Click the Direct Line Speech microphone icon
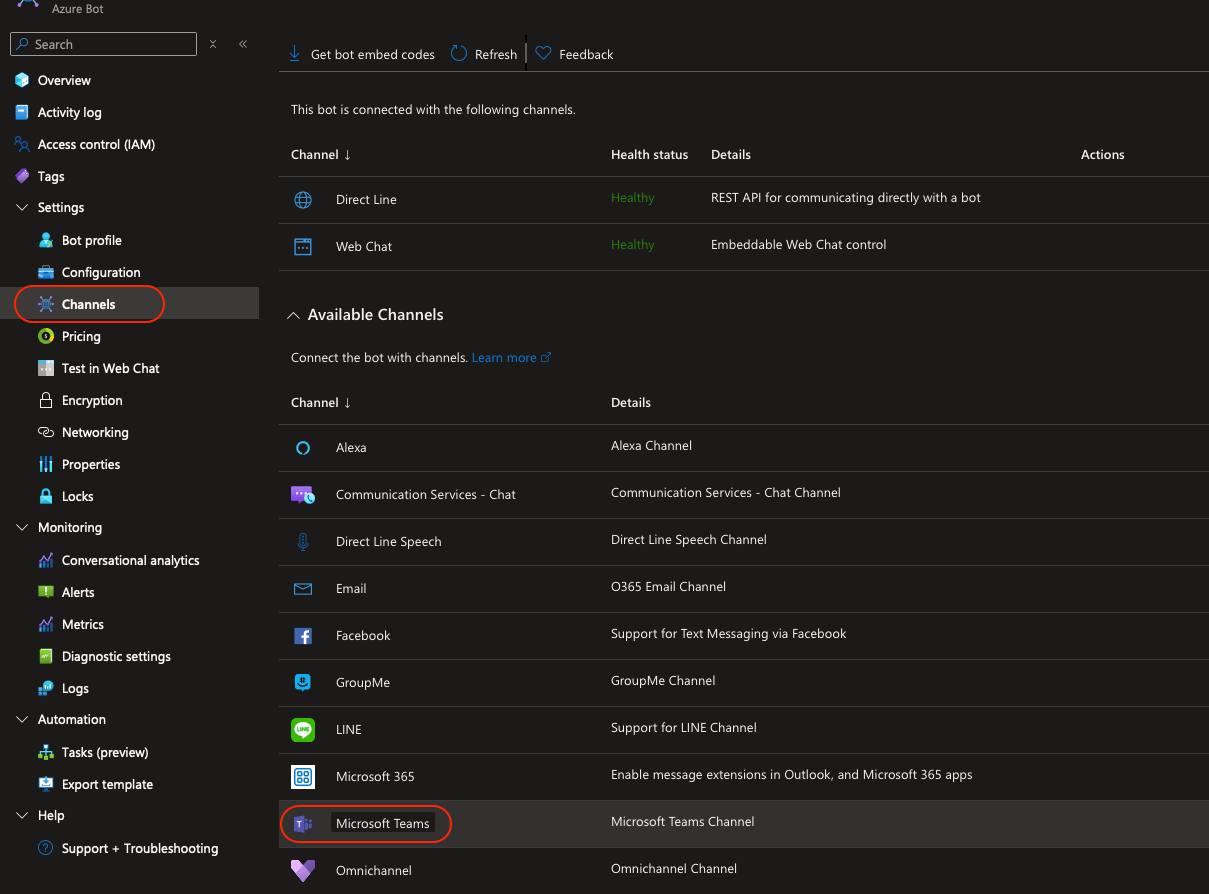Screen dimensions: 1209x894 coord(303,542)
